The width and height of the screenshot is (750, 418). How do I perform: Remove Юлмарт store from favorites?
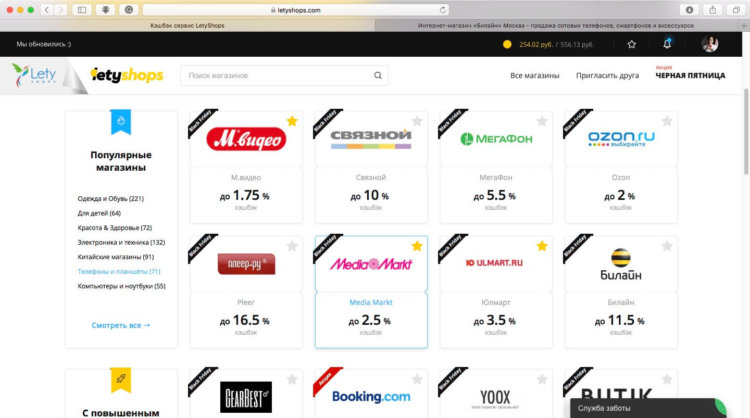[542, 246]
